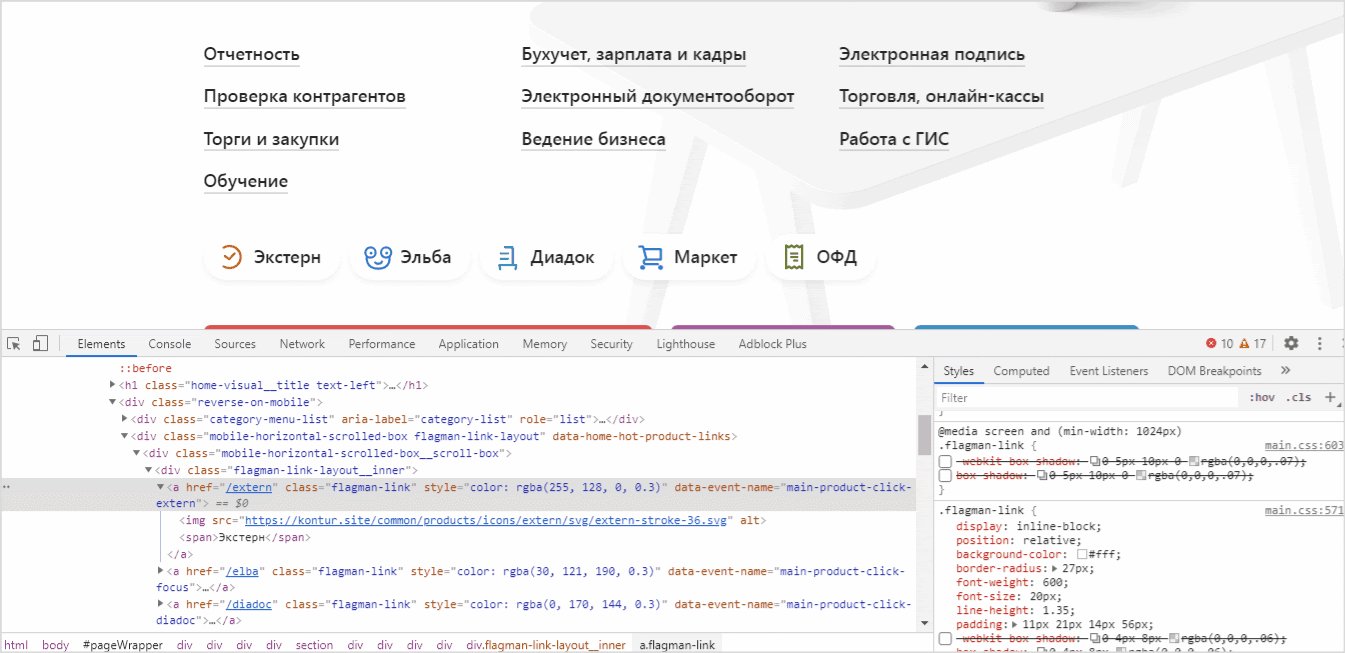This screenshot has width=1345, height=653.
Task: Select the #pageWrapper breadcrumb
Action: click(x=122, y=645)
